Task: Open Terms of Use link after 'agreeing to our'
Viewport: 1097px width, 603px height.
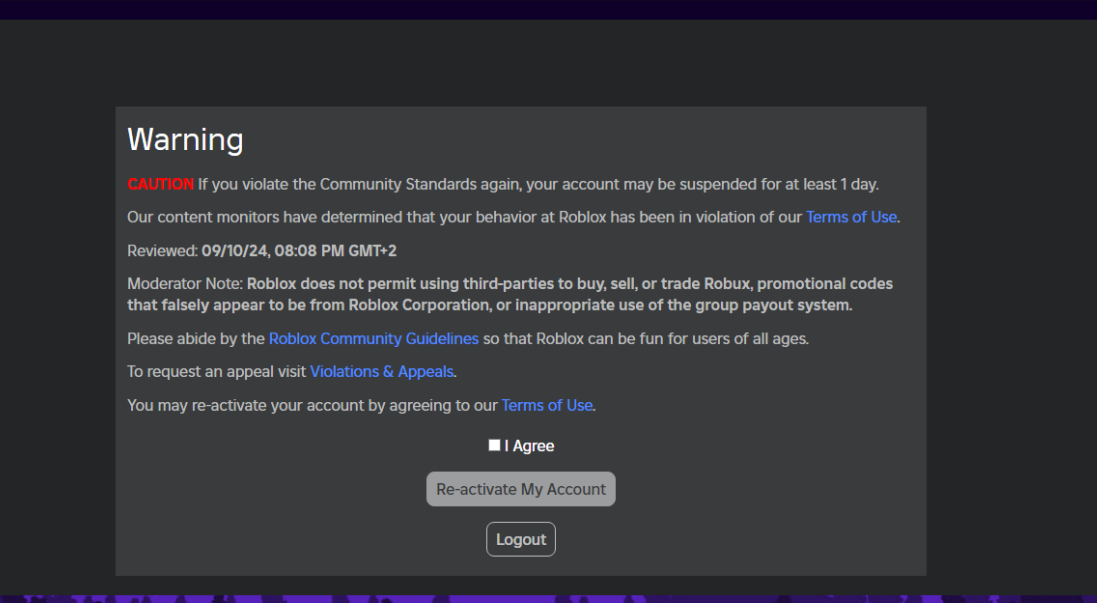Action: point(546,406)
